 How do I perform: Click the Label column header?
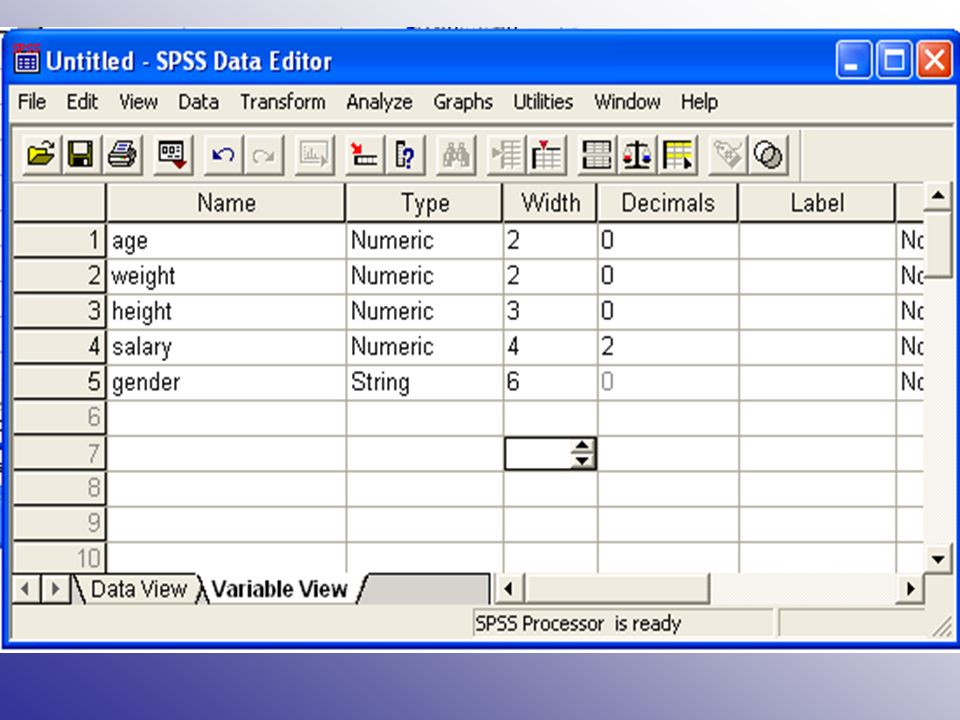tap(817, 203)
